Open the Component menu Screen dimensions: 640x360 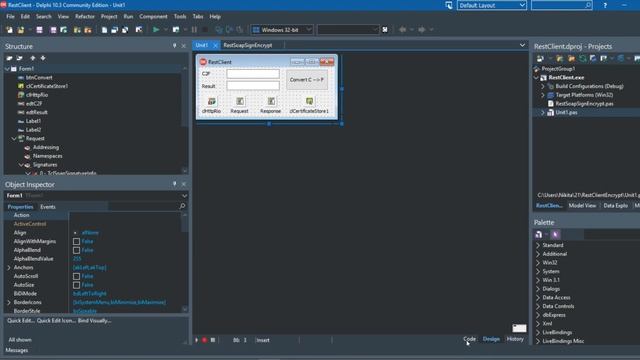click(x=153, y=17)
